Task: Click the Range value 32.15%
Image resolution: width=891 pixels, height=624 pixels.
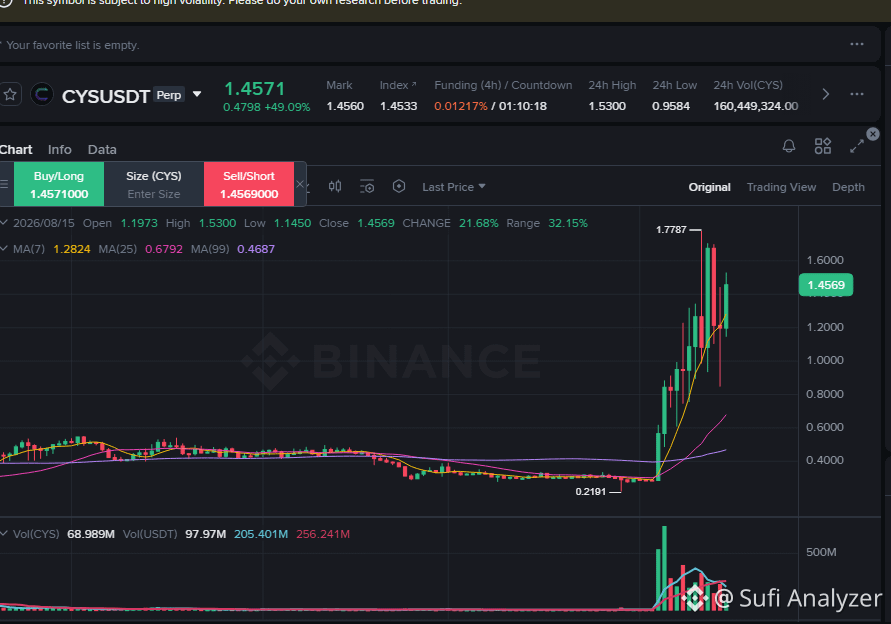Action: [x=568, y=223]
